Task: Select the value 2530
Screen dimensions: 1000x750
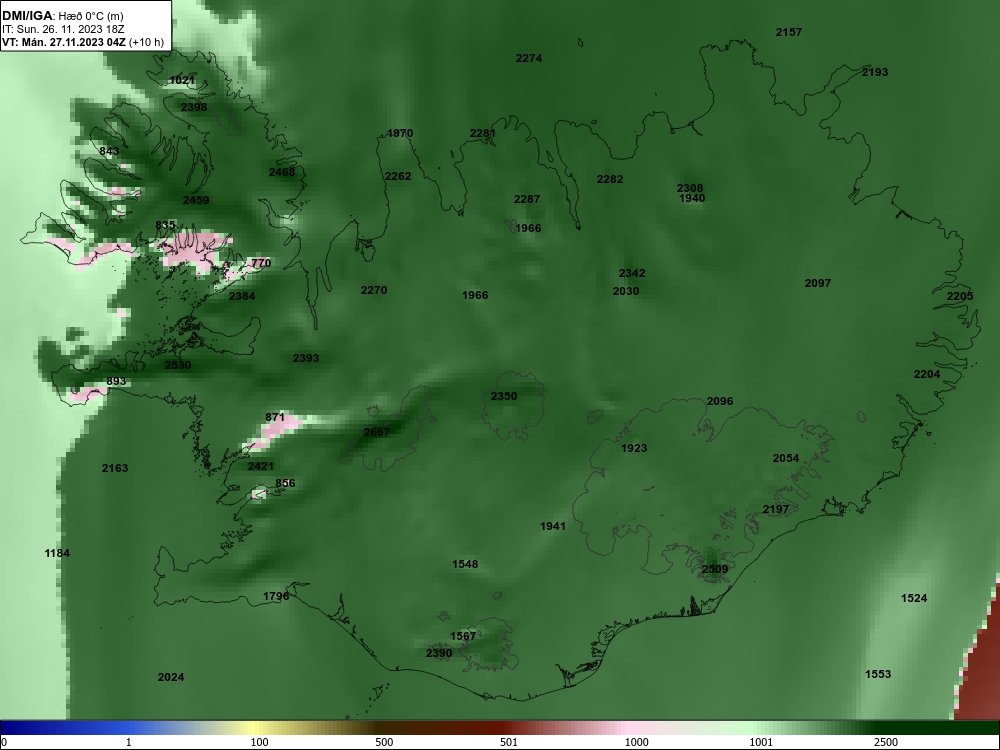Action: tap(178, 365)
